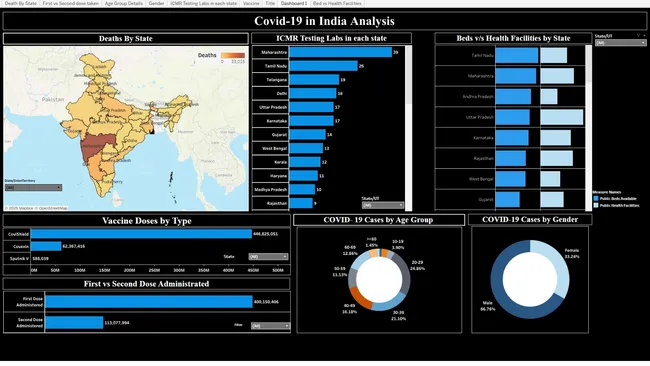Select Andhra Pradesh health facilities bar
Image resolution: width=650 pixels, height=366 pixels.
tap(549, 97)
